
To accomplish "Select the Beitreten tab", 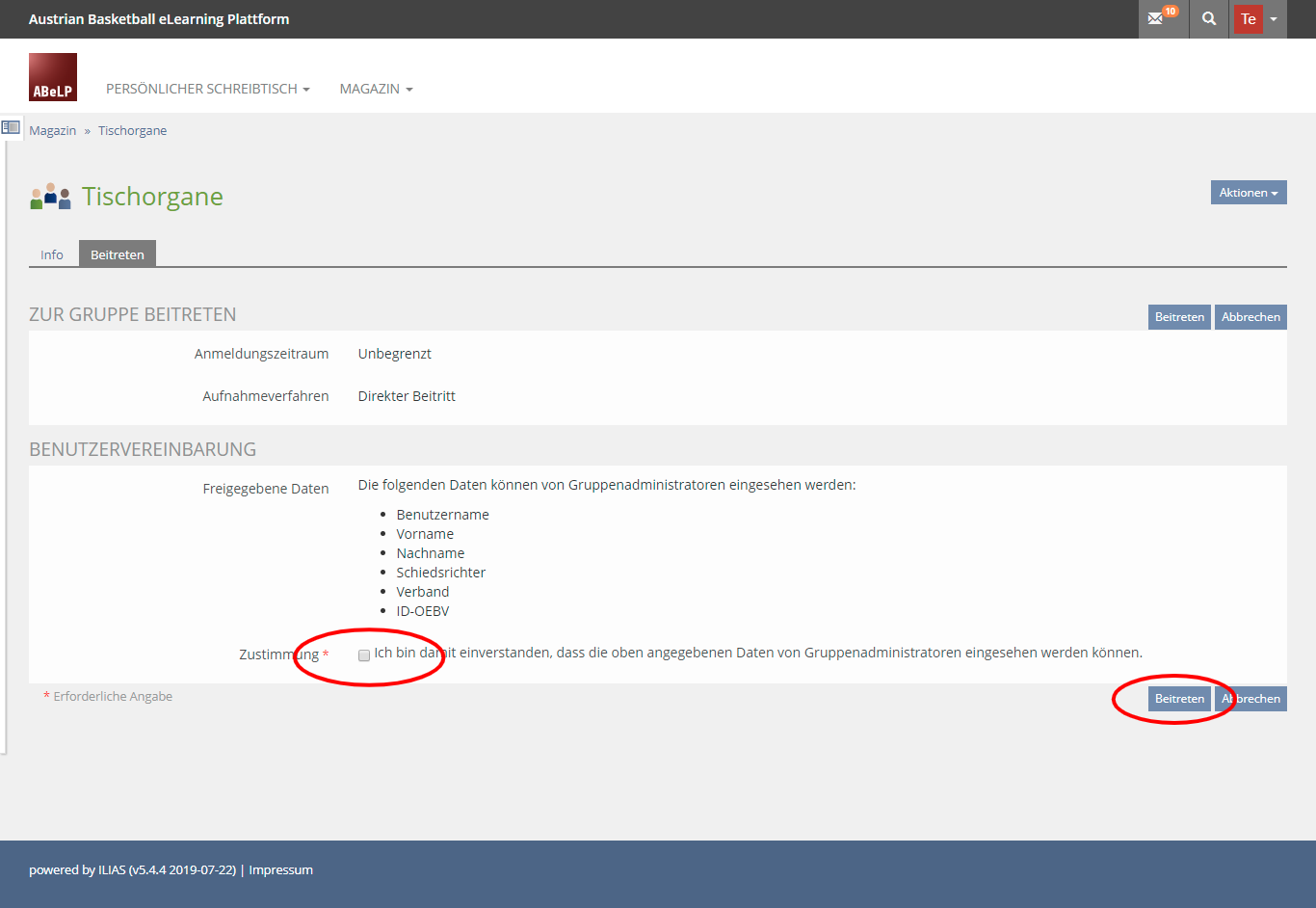I will tap(118, 254).
